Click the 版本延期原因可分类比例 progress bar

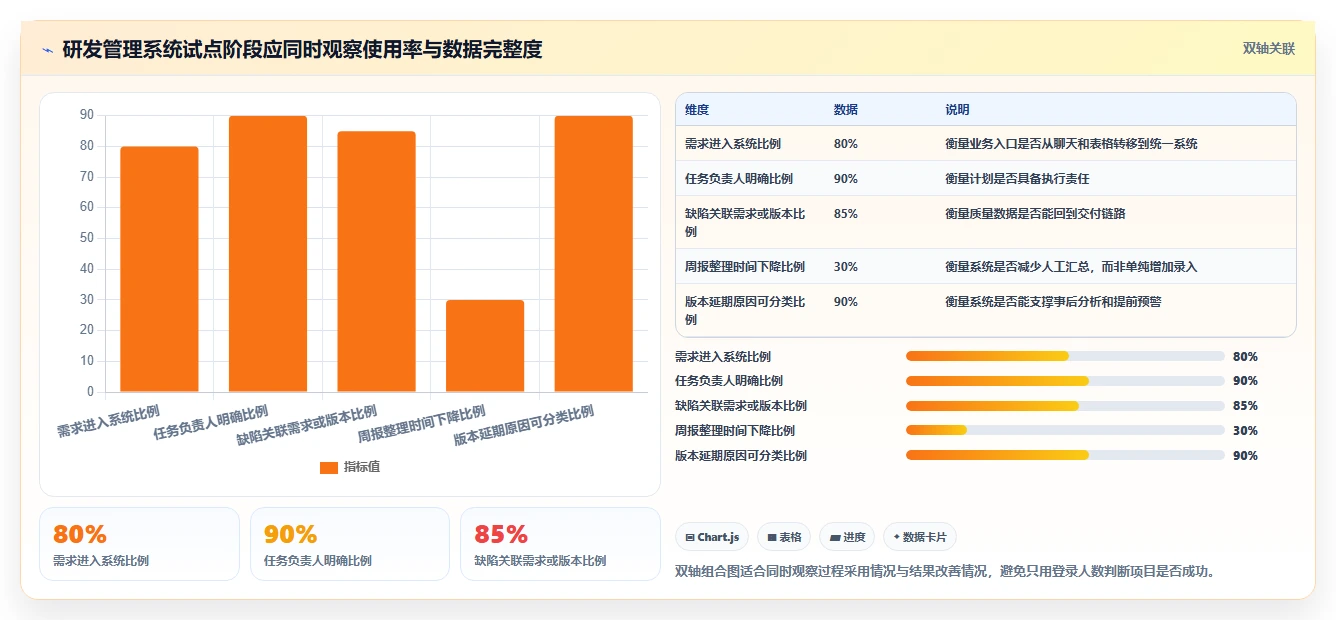tap(1065, 455)
